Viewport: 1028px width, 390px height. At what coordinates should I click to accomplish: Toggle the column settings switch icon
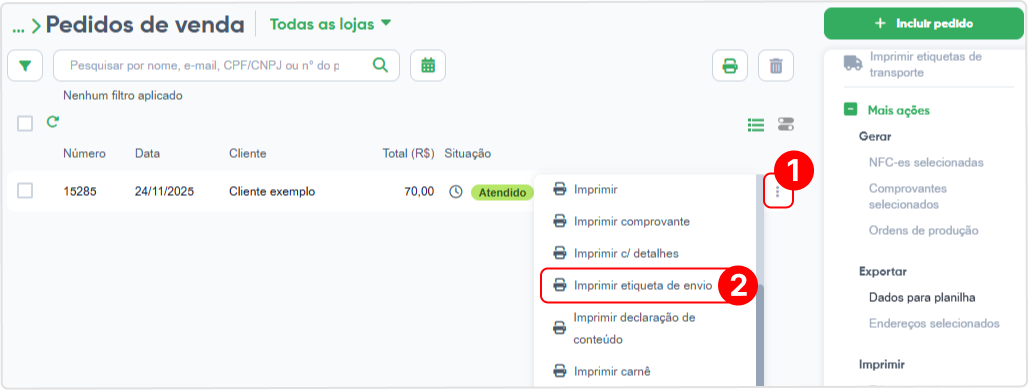785,124
